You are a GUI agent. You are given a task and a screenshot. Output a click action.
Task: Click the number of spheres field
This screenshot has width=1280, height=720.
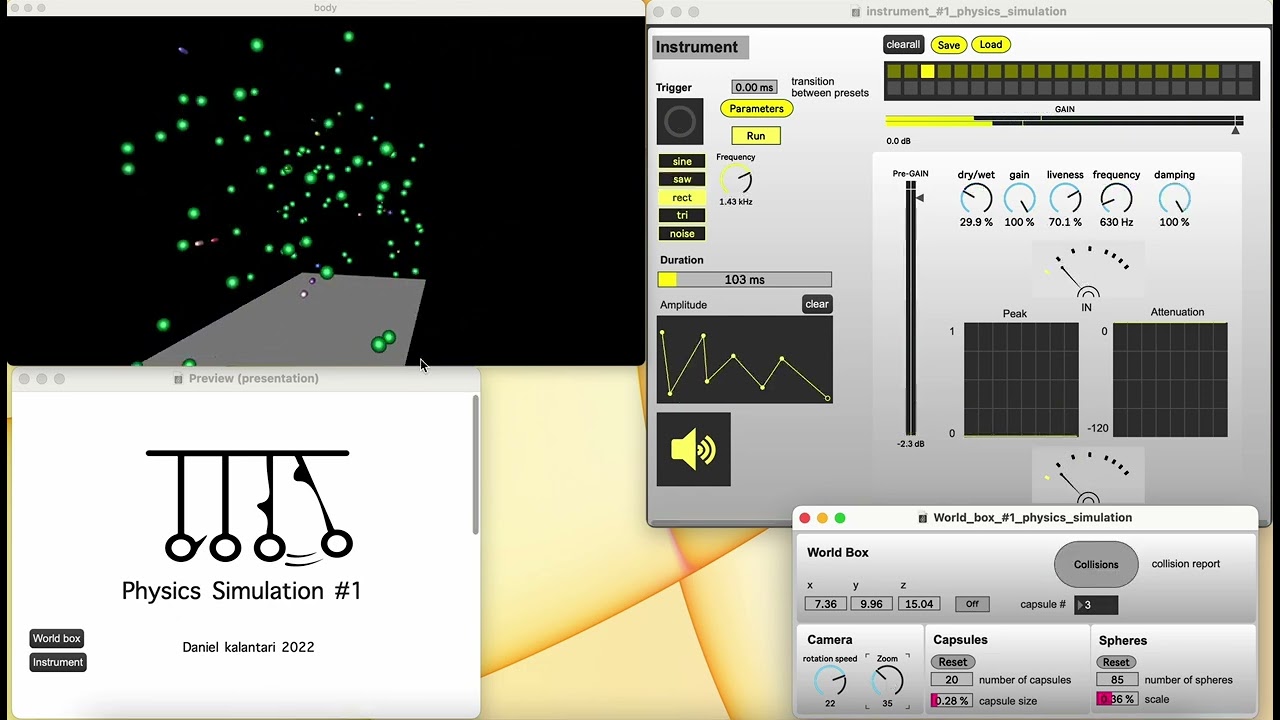[1117, 680]
